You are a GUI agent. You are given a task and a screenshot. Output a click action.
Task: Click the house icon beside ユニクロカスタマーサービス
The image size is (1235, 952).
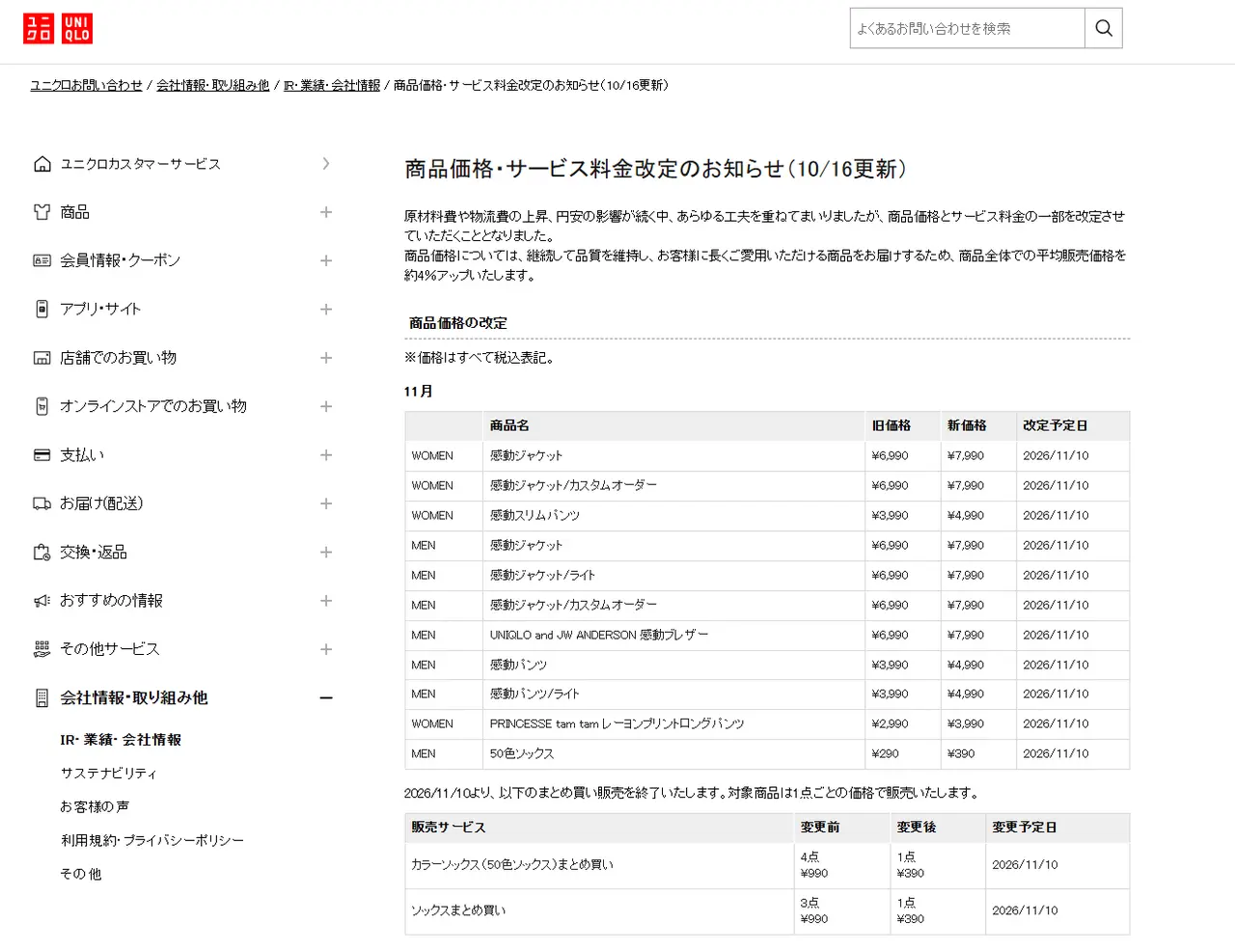pos(42,164)
